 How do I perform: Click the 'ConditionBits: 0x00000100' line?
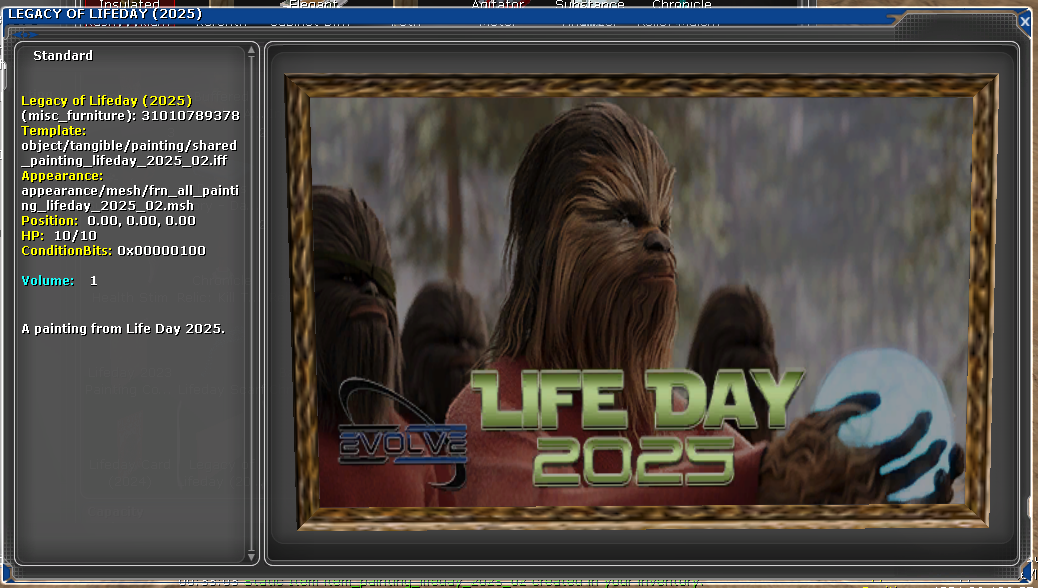click(x=113, y=251)
